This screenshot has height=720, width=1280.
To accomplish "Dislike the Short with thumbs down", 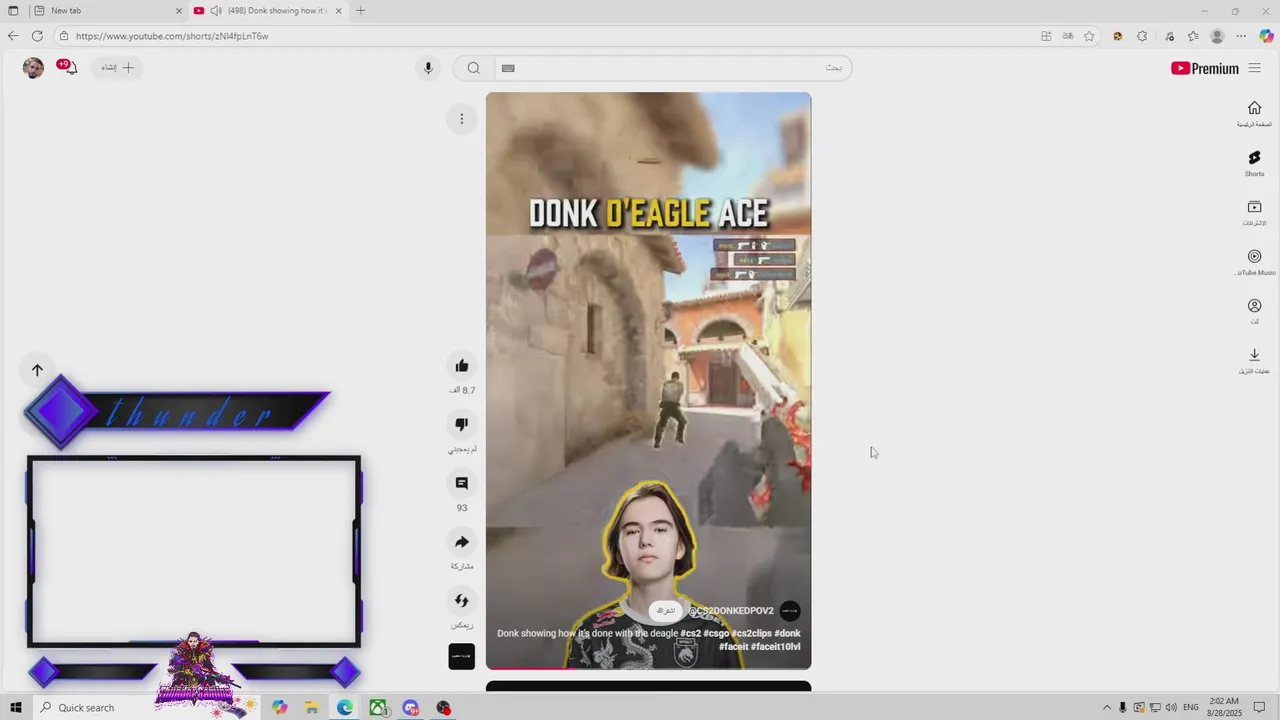I will pyautogui.click(x=461, y=424).
